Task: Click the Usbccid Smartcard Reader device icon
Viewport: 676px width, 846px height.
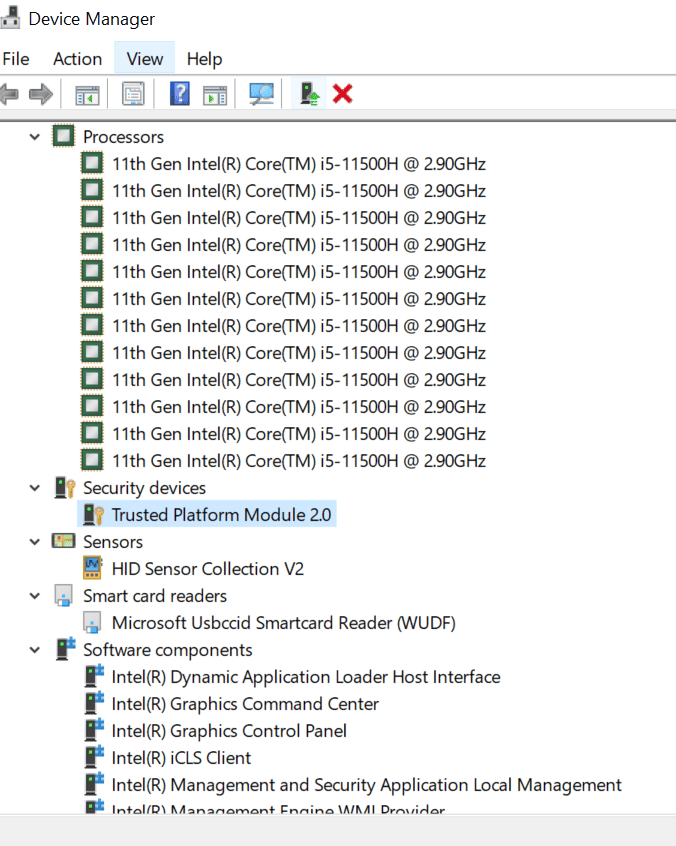Action: (92, 623)
